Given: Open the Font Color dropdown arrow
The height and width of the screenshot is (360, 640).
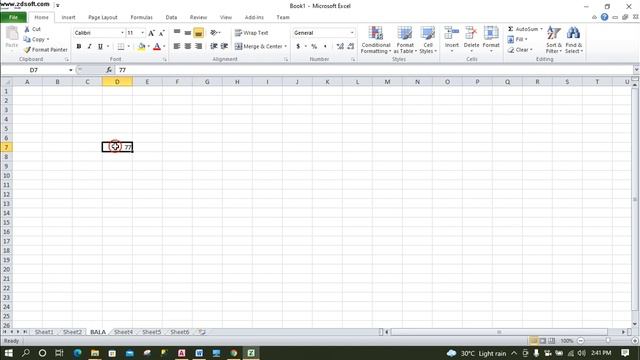Looking at the screenshot, I should tap(164, 47).
